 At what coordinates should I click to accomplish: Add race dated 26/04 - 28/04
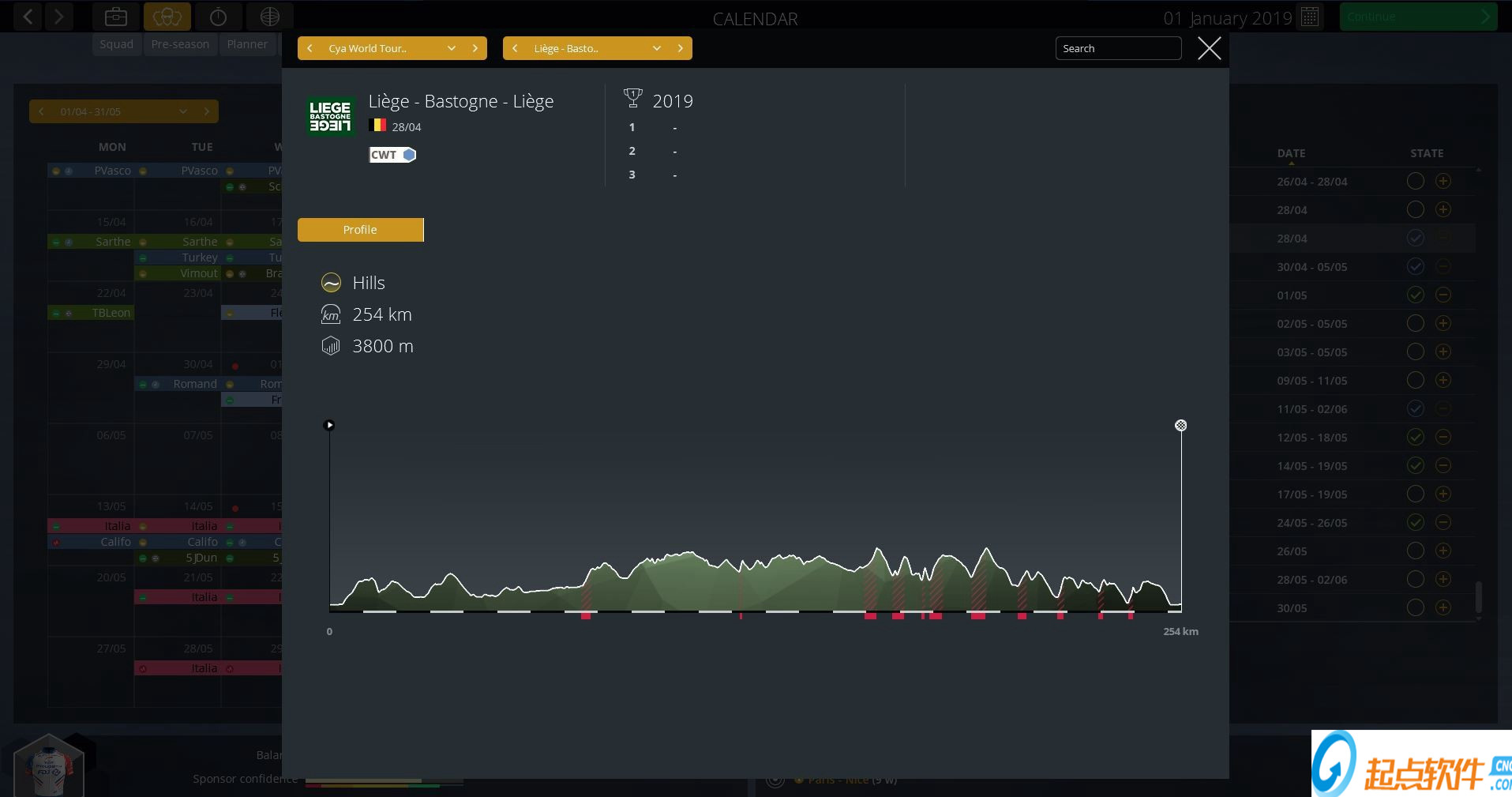coord(1443,181)
